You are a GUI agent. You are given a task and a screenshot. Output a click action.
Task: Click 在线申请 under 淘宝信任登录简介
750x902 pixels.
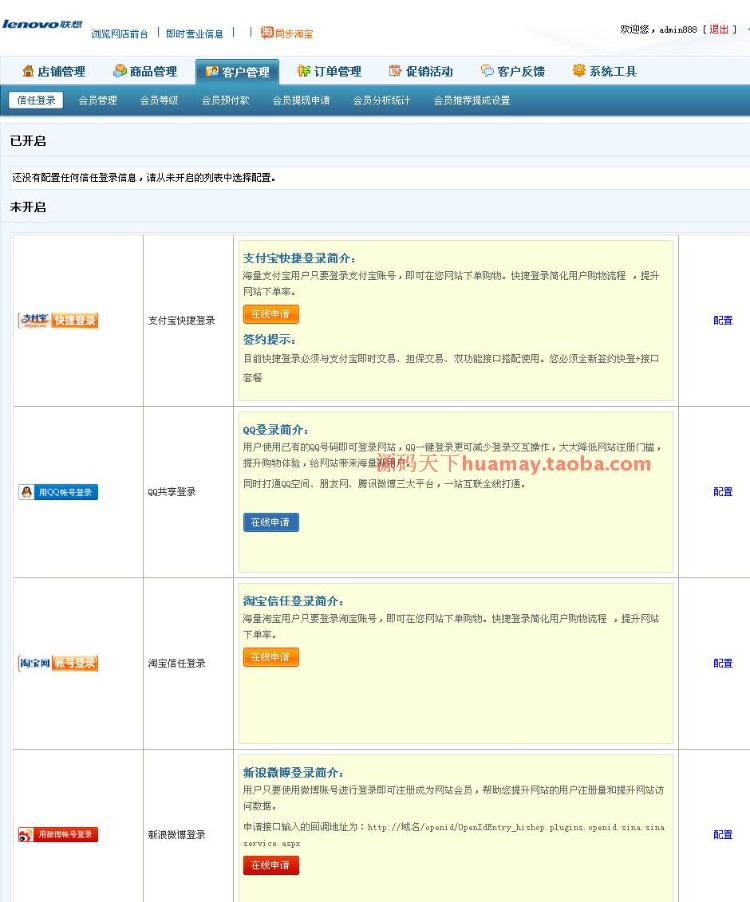271,657
